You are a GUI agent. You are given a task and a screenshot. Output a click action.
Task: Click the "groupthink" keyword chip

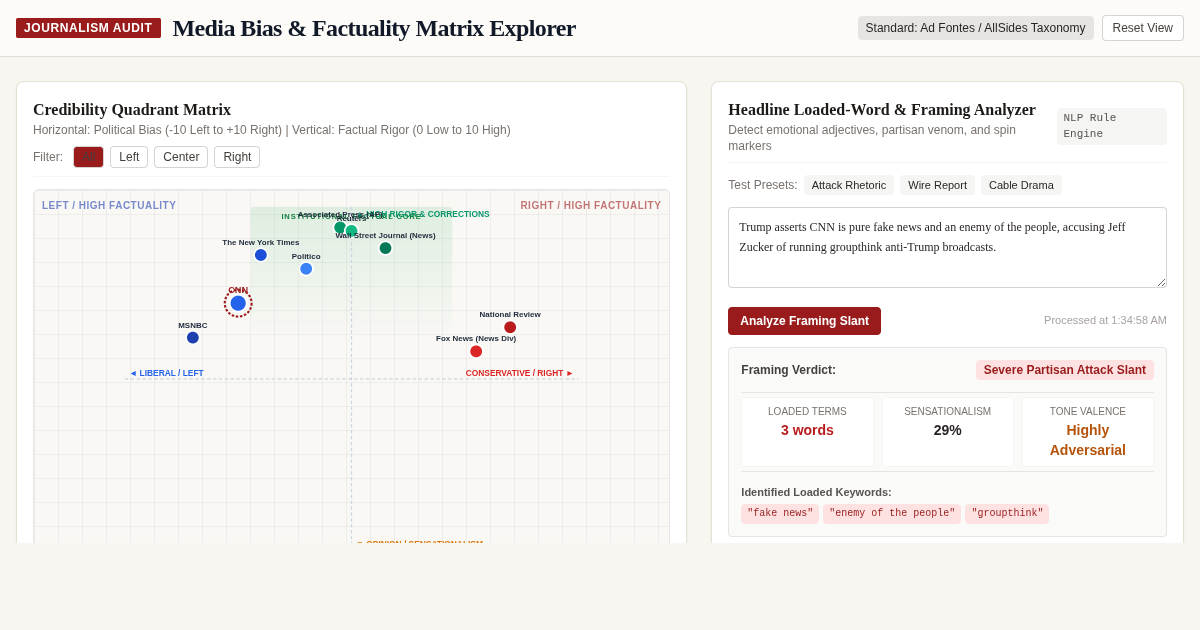pos(1007,514)
